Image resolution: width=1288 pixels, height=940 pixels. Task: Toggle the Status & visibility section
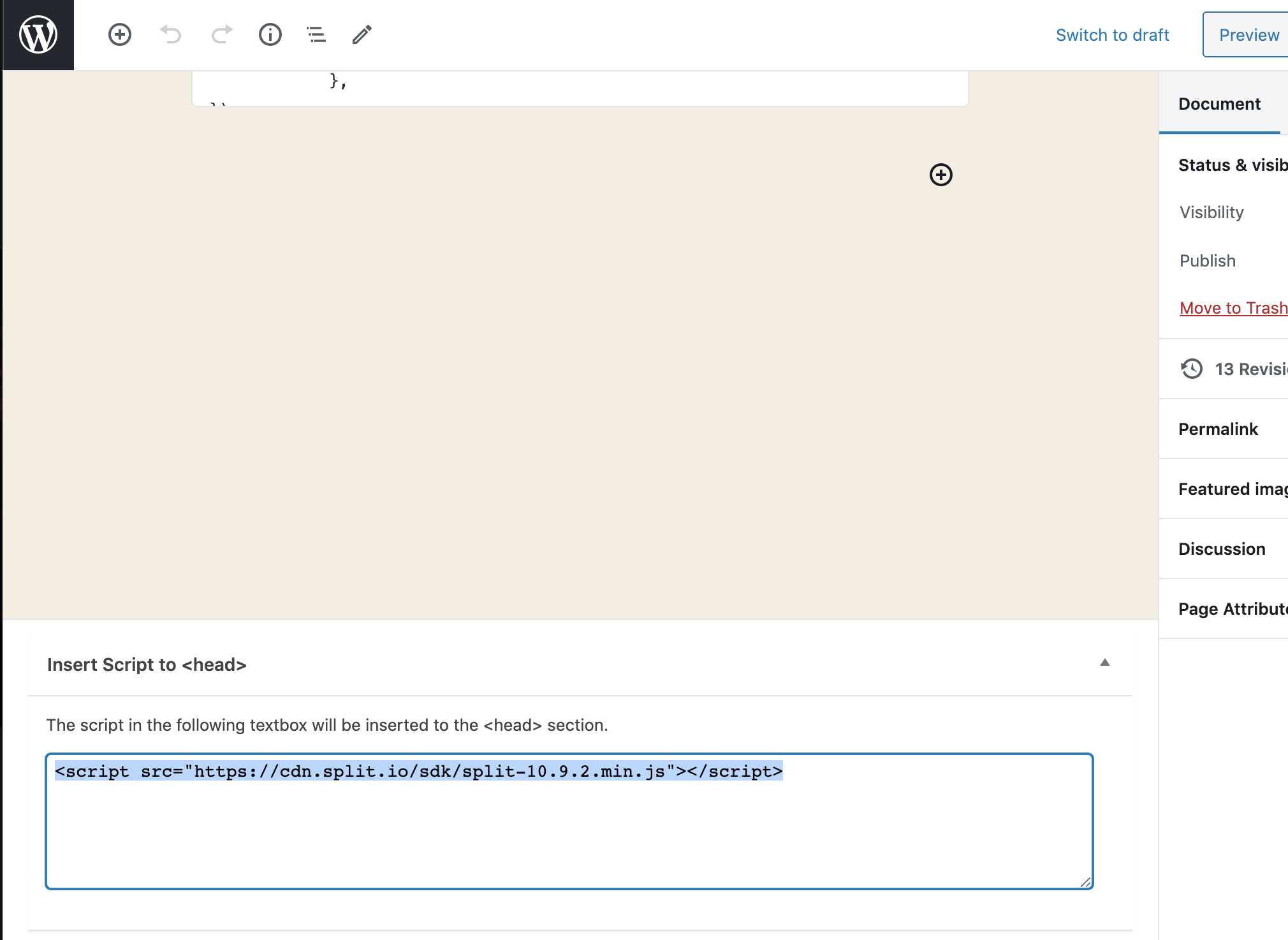coord(1232,165)
